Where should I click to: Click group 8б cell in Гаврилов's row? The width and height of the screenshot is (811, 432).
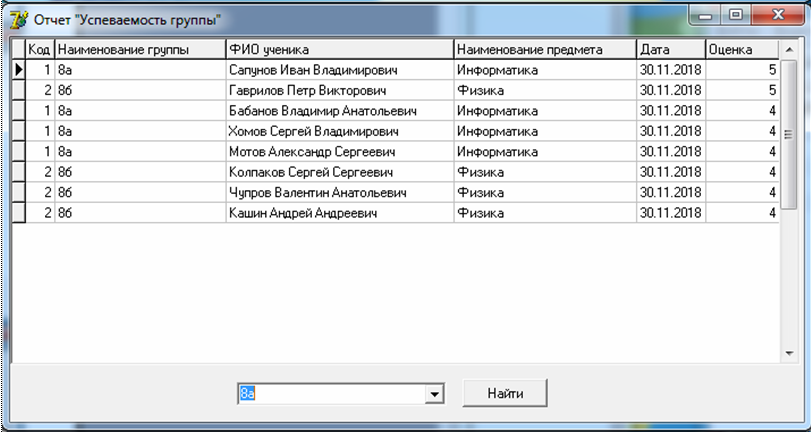pos(140,91)
